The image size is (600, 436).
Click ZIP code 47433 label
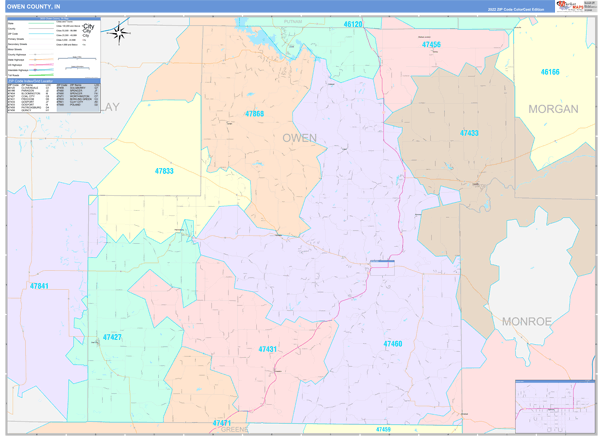pos(469,133)
